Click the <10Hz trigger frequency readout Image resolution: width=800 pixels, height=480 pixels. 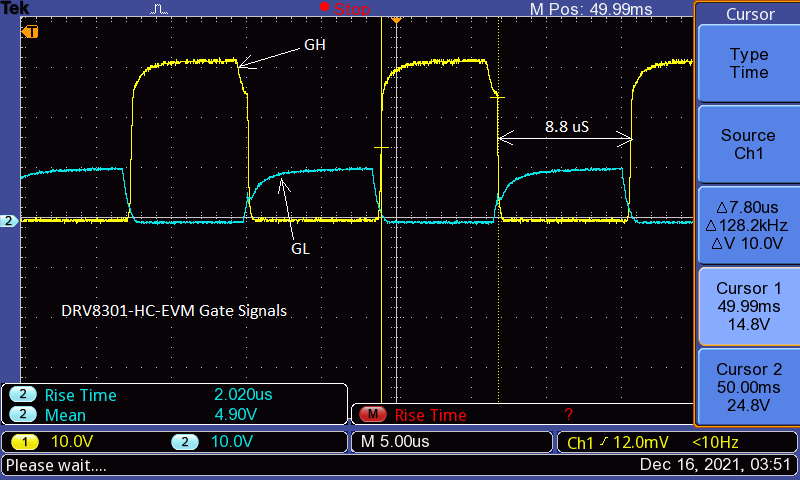tap(715, 442)
